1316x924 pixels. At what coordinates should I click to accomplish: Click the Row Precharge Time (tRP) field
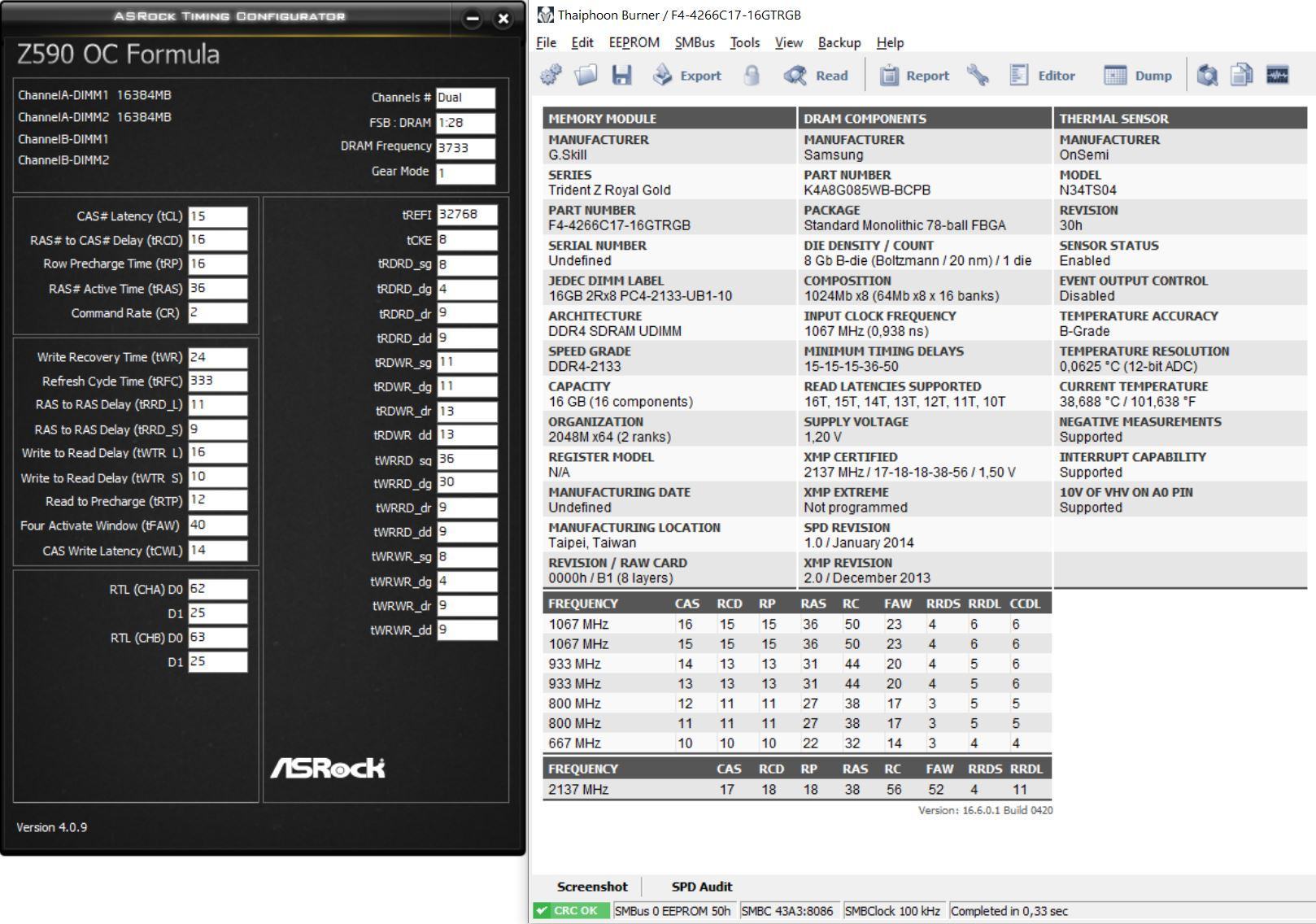coord(218,264)
